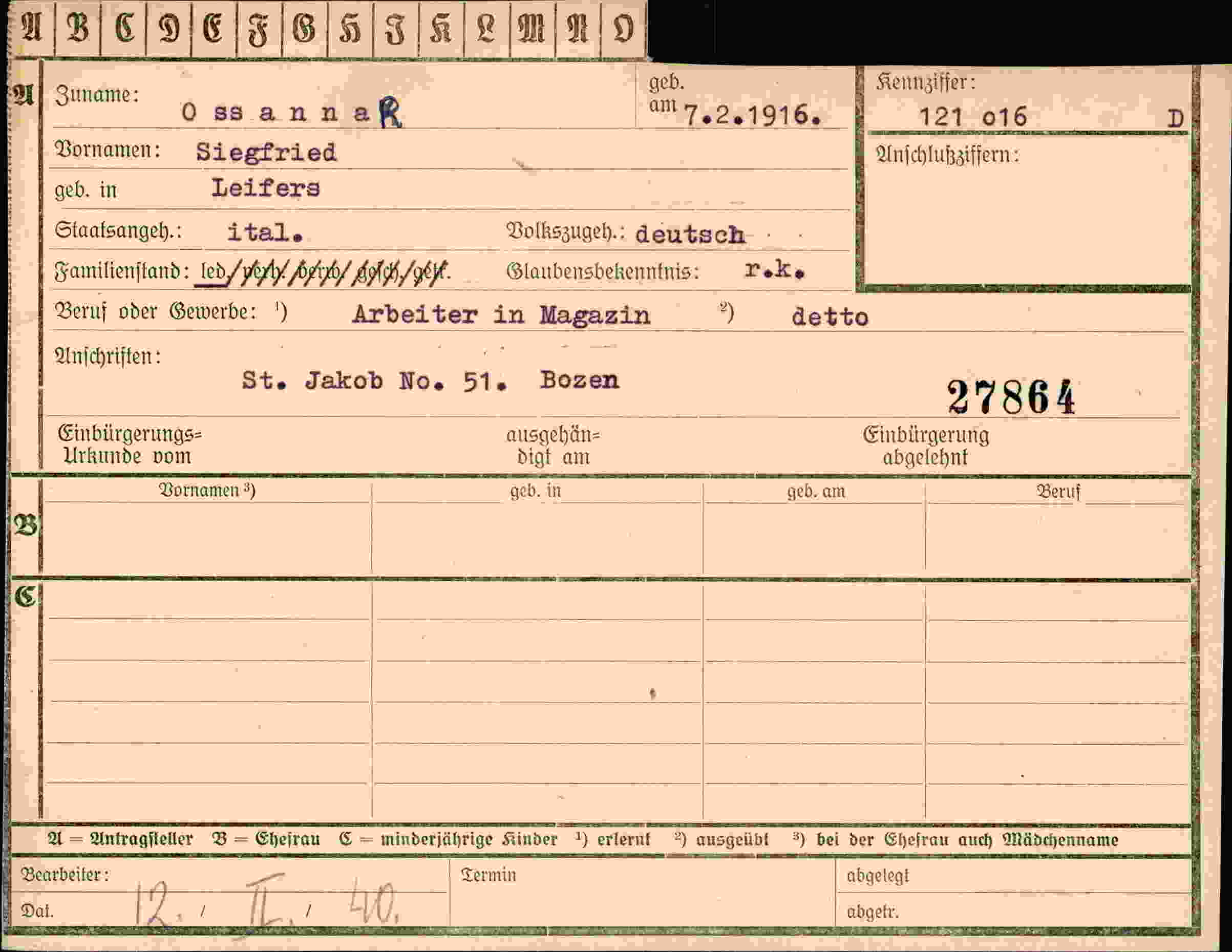Click the occupation 'Arbeiter in Magazin'

[501, 314]
